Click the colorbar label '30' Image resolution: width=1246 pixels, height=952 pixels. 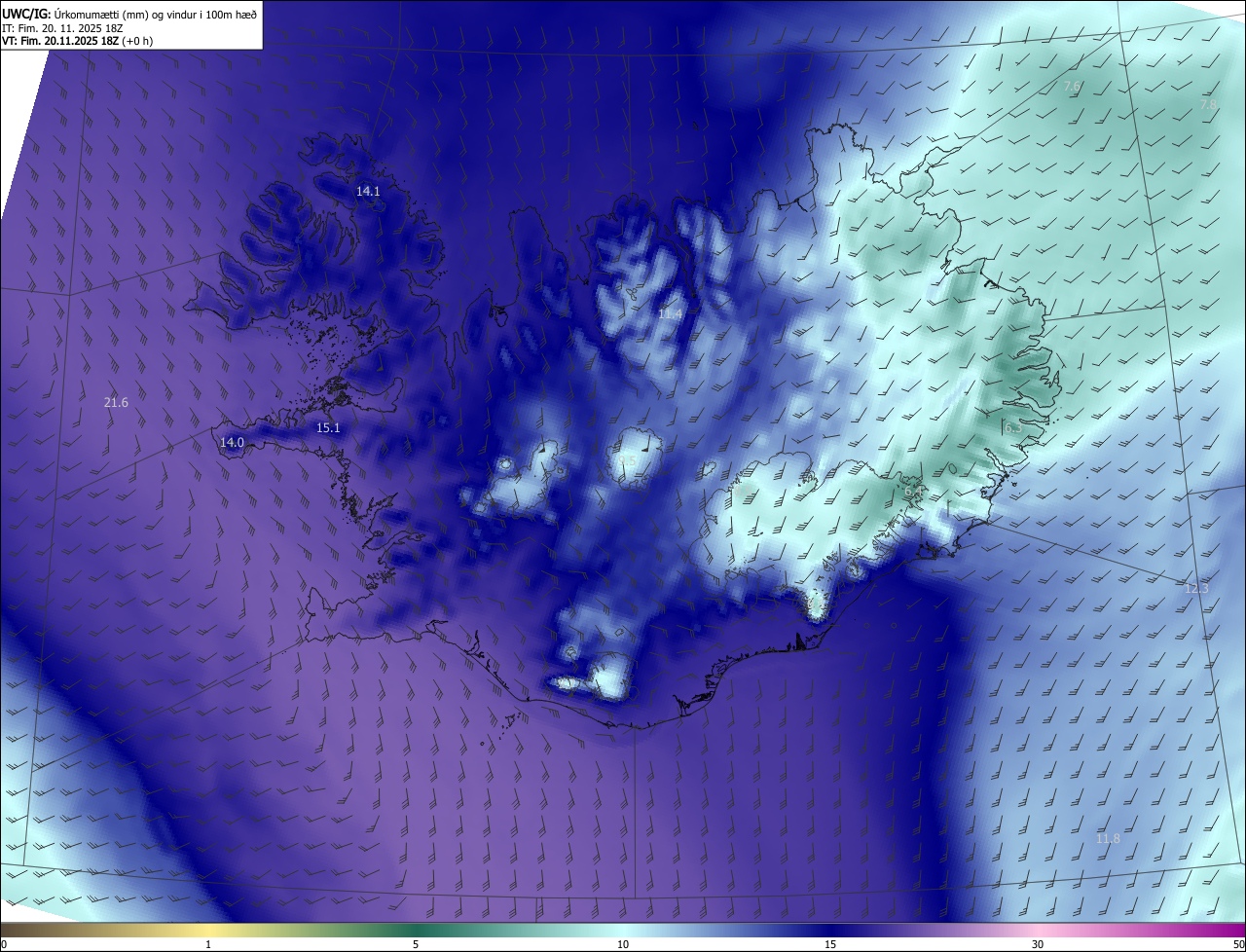(x=1038, y=944)
